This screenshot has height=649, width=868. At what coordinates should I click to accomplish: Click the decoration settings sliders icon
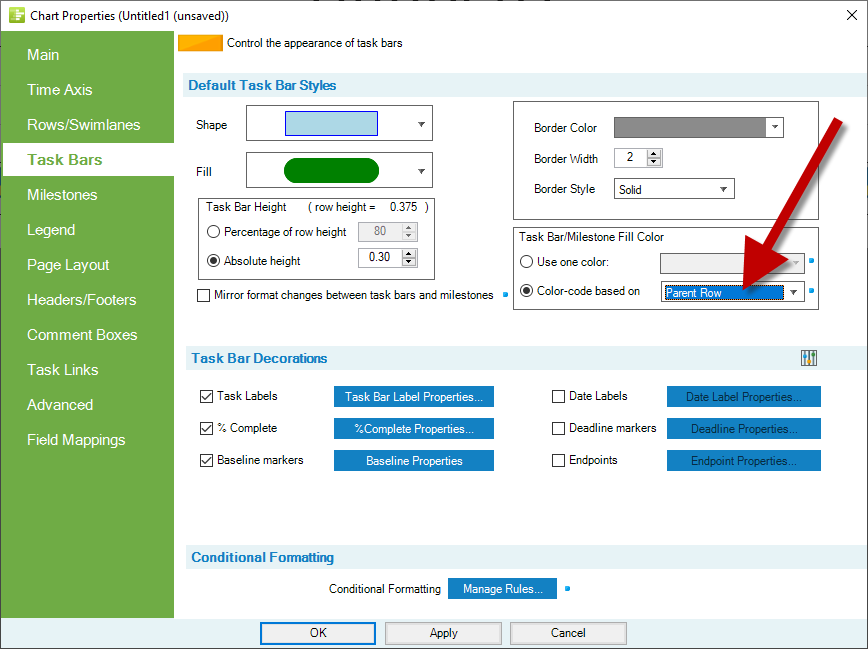pyautogui.click(x=809, y=358)
